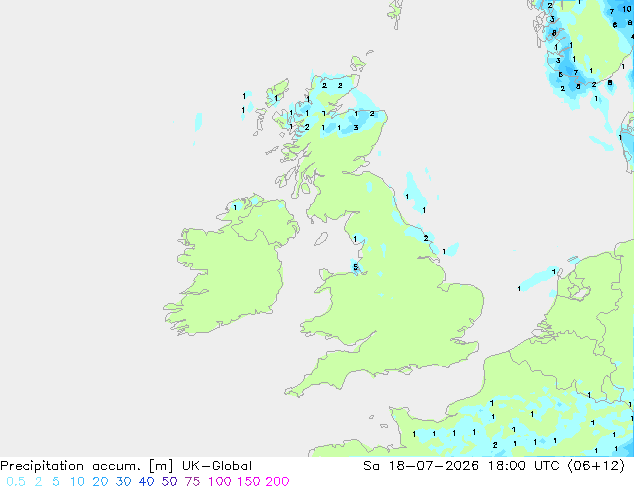This screenshot has height=490, width=634.
Task: Click the "2" rainfall value in northern France
Action: tap(495, 445)
